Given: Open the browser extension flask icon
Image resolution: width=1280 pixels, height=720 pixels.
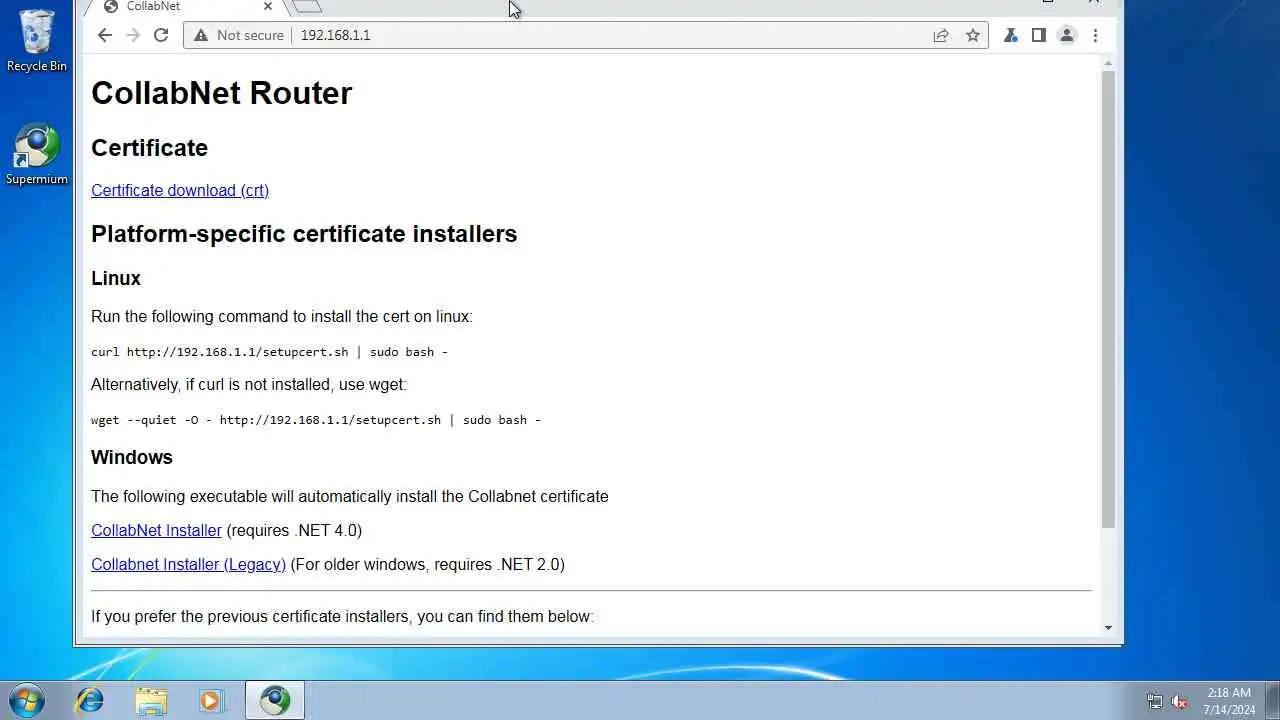Looking at the screenshot, I should coord(1011,35).
